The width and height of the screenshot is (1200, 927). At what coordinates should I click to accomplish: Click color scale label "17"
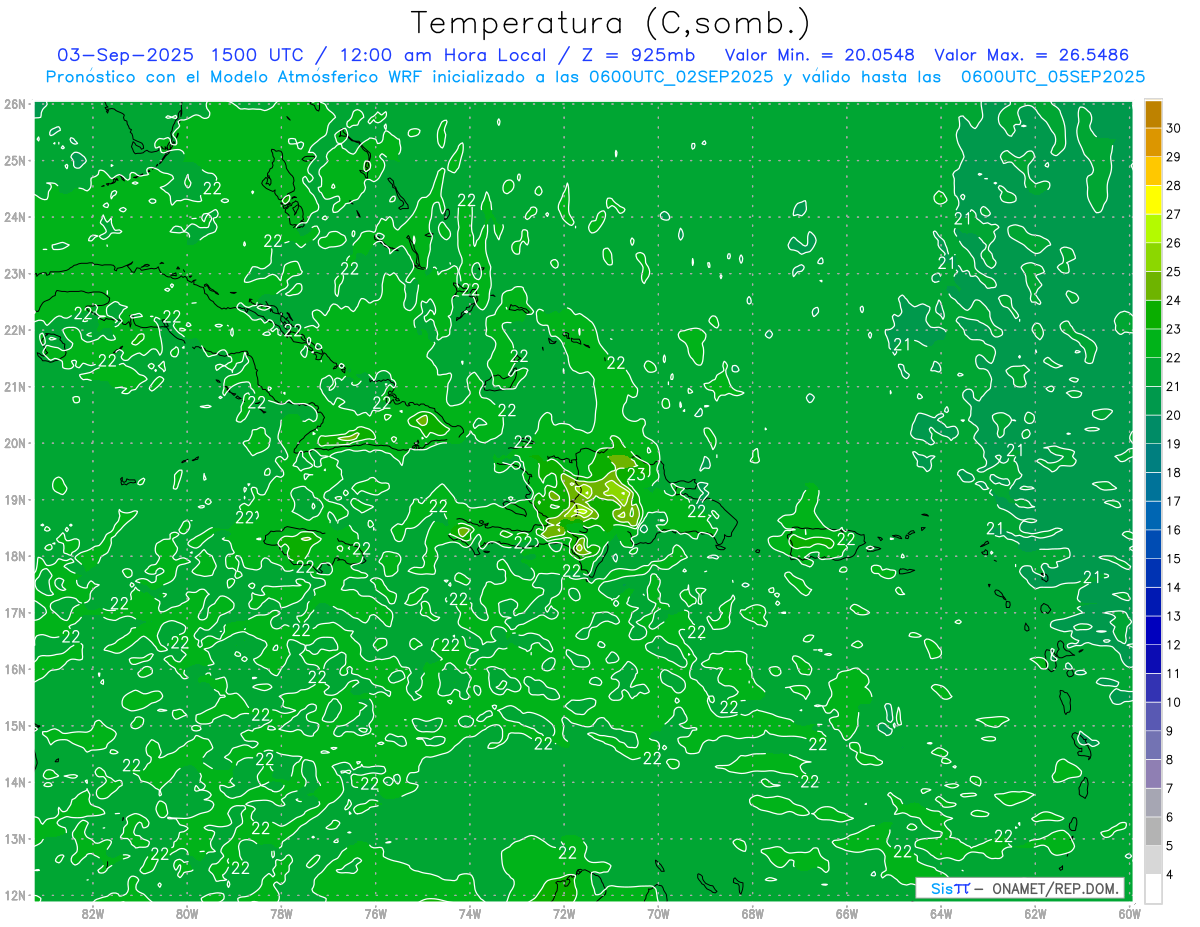[1174, 501]
